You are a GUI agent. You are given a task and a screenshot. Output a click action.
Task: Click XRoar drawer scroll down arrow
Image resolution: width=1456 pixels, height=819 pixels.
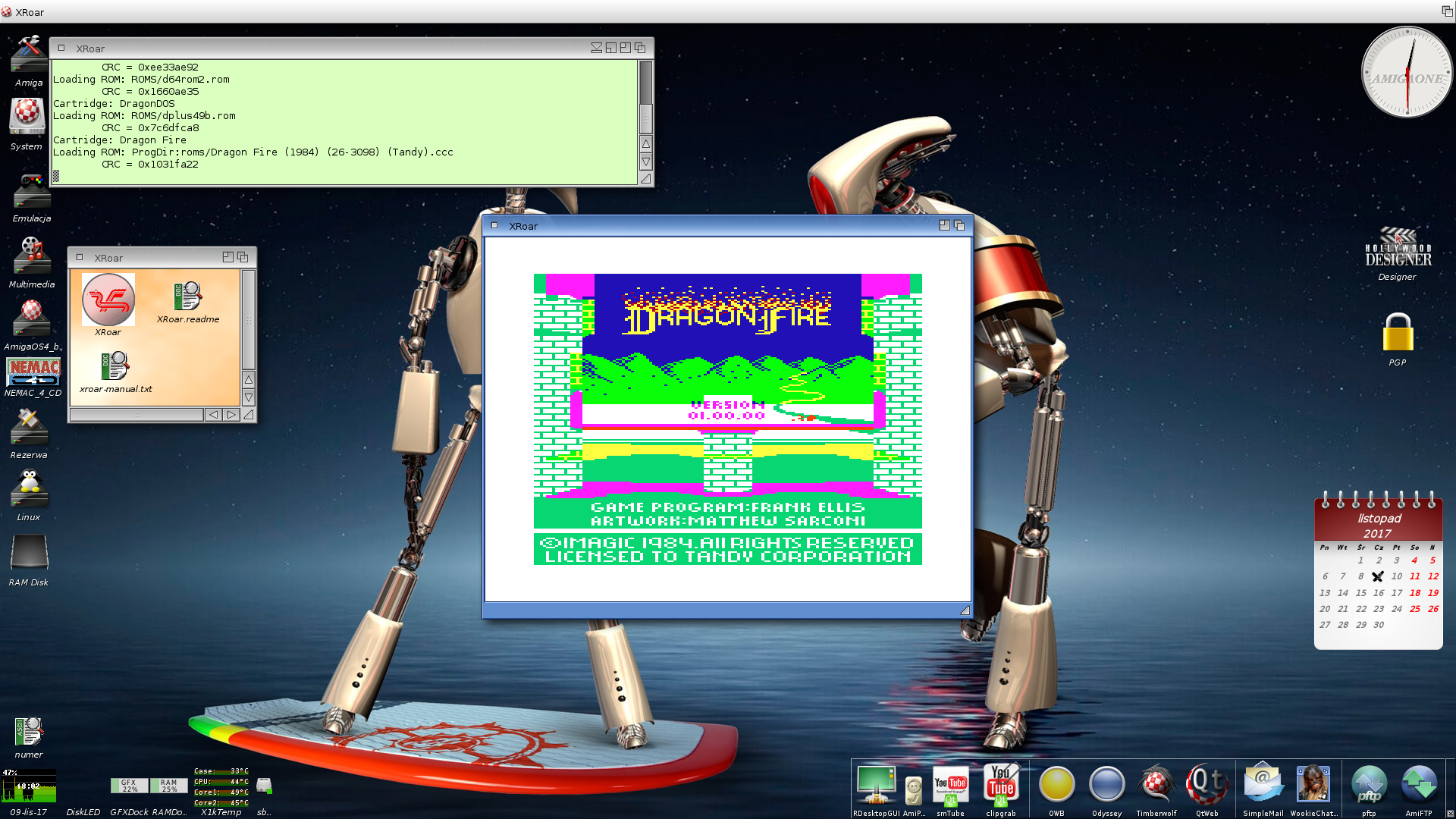pyautogui.click(x=248, y=397)
